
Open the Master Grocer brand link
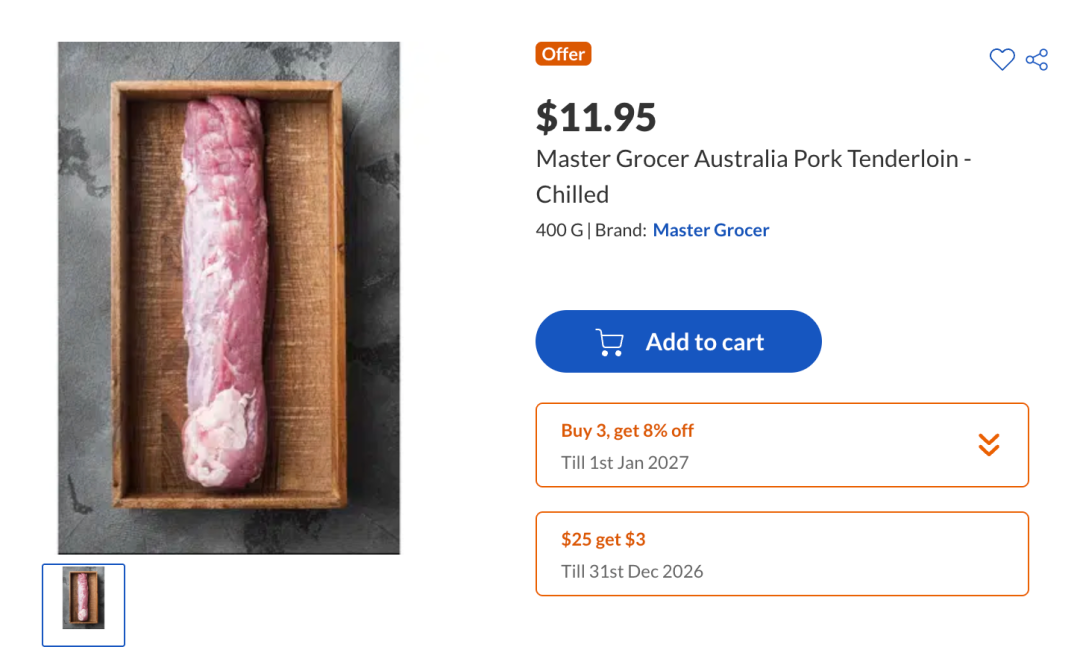click(710, 230)
